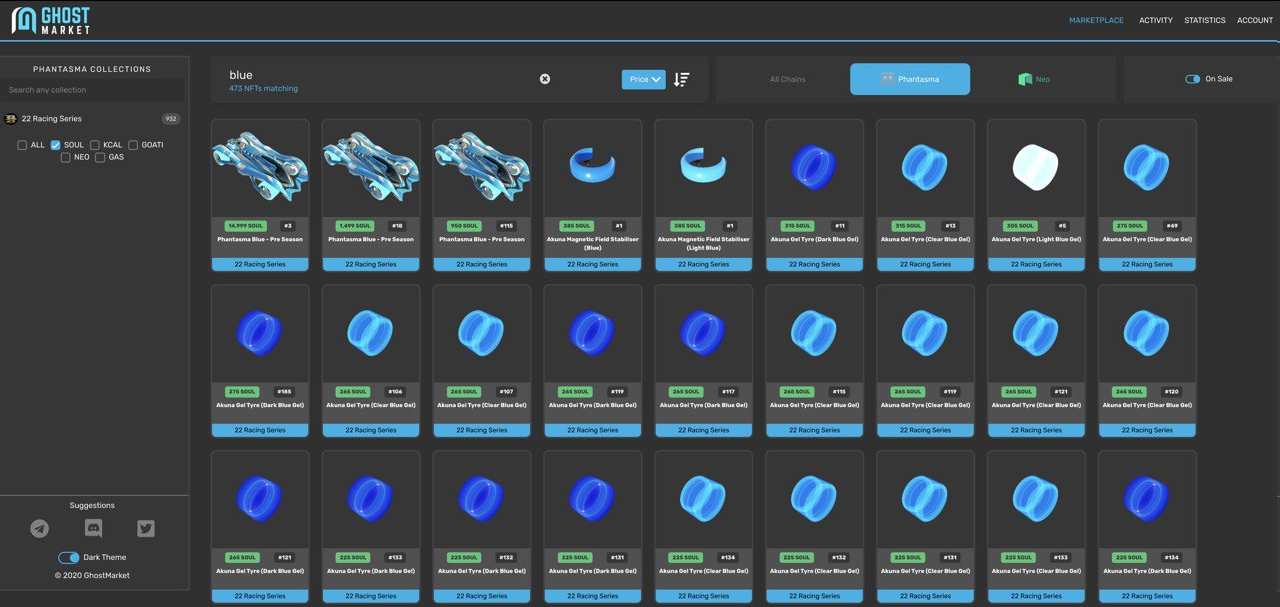
Task: Open Akuna Gel Tyre (Clear Blue Gel) #49 image
Action: point(1148,168)
